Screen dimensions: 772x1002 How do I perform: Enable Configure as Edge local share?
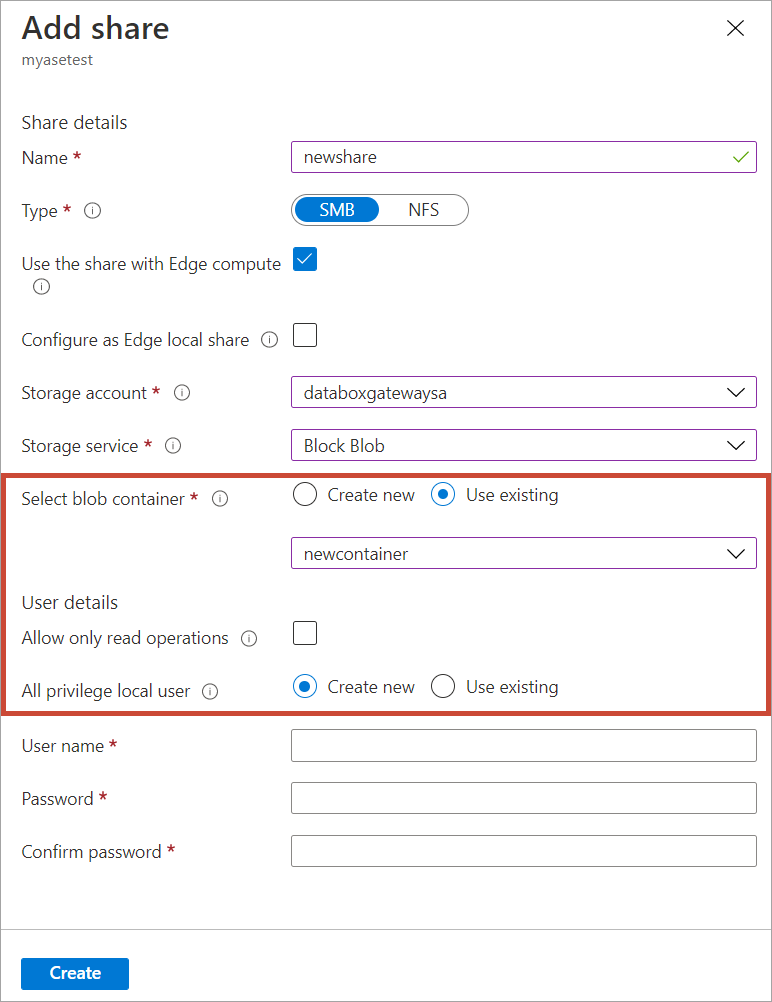(x=304, y=335)
